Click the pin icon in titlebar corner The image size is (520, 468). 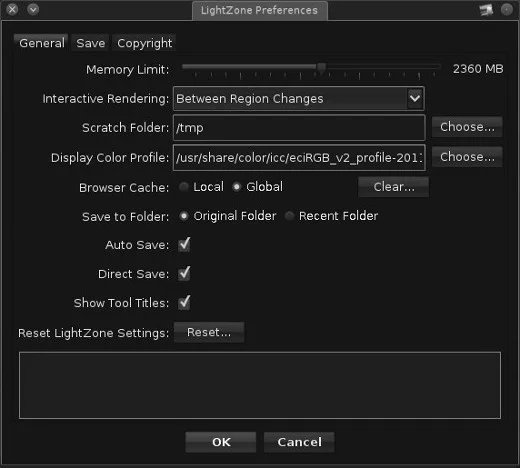(x=486, y=10)
